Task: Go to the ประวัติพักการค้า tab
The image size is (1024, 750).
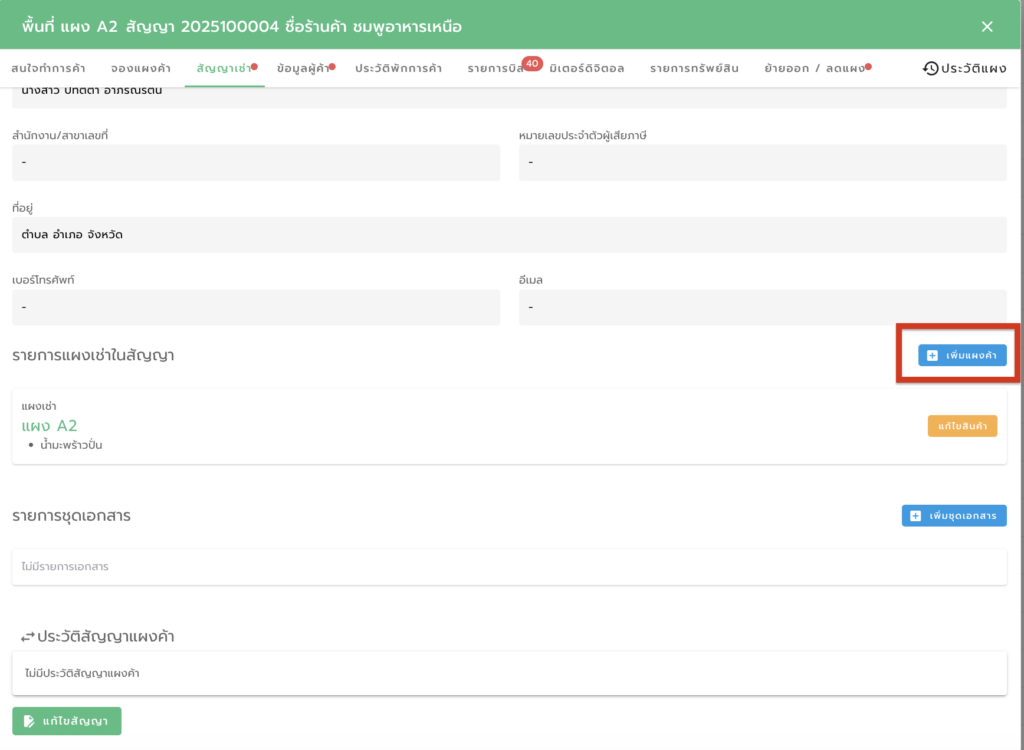Action: (398, 68)
